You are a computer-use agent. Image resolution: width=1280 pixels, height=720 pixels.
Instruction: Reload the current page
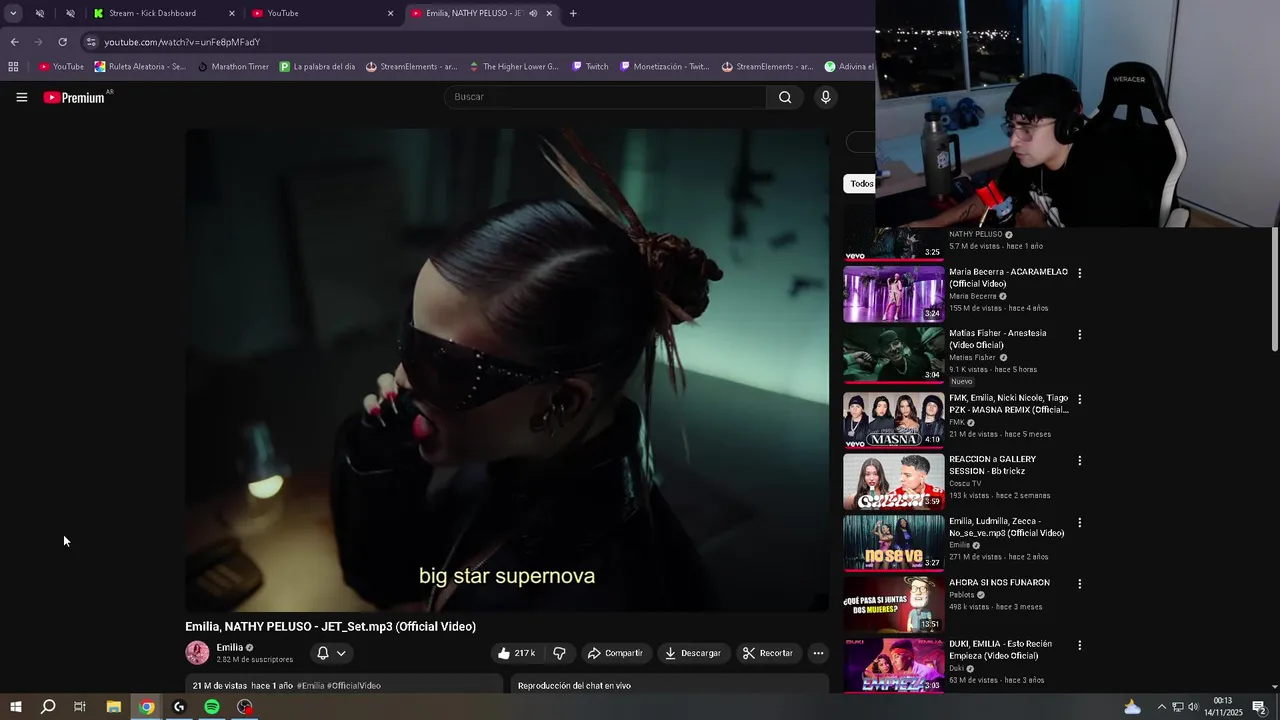(62, 42)
